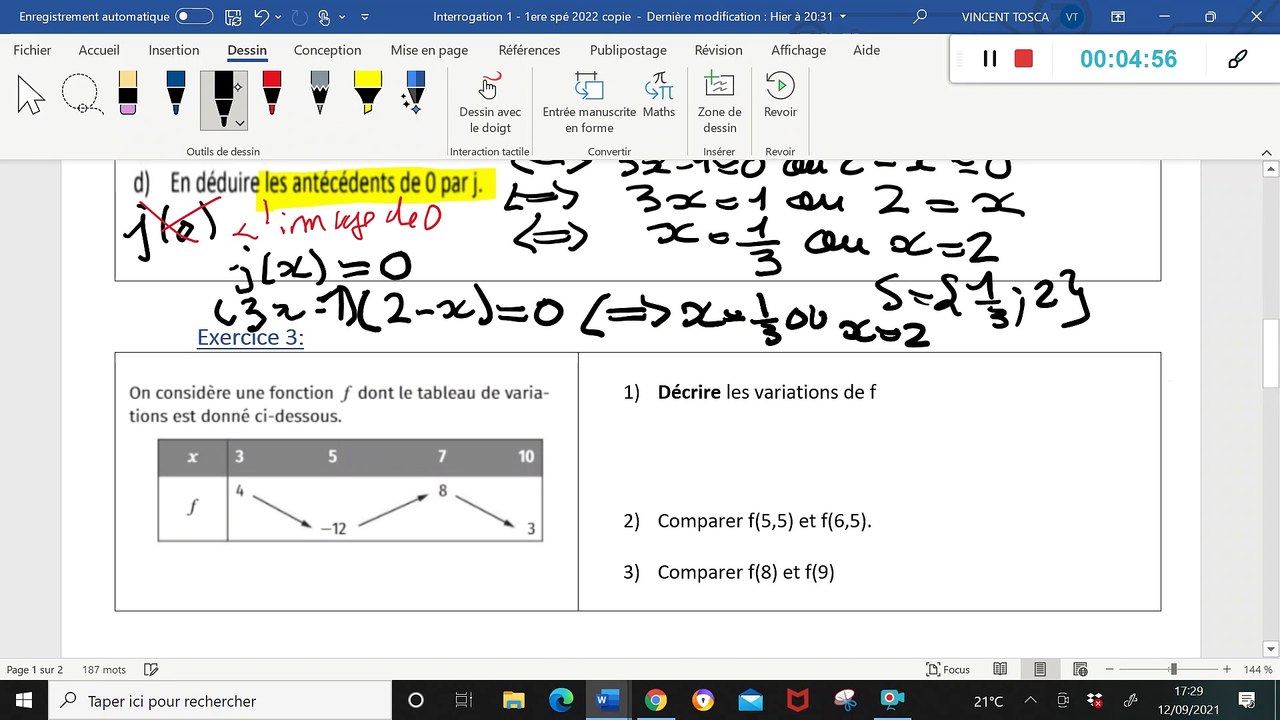The image size is (1280, 720).
Task: Click the 187 mots word count
Action: pos(104,670)
